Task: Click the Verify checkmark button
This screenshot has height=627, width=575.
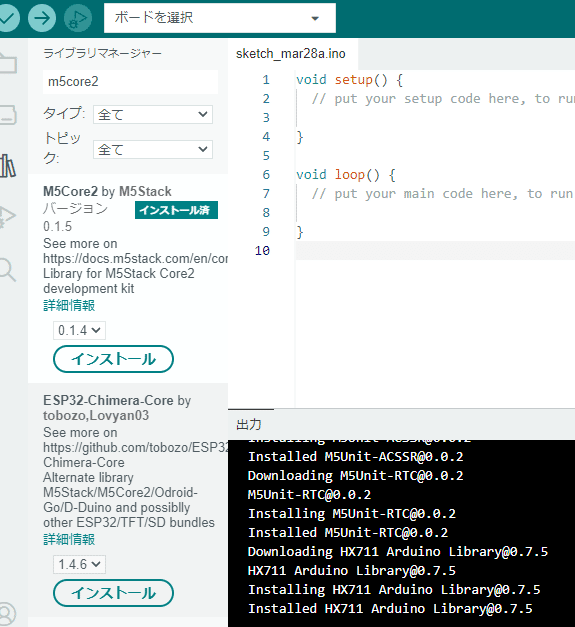Action: 7,18
